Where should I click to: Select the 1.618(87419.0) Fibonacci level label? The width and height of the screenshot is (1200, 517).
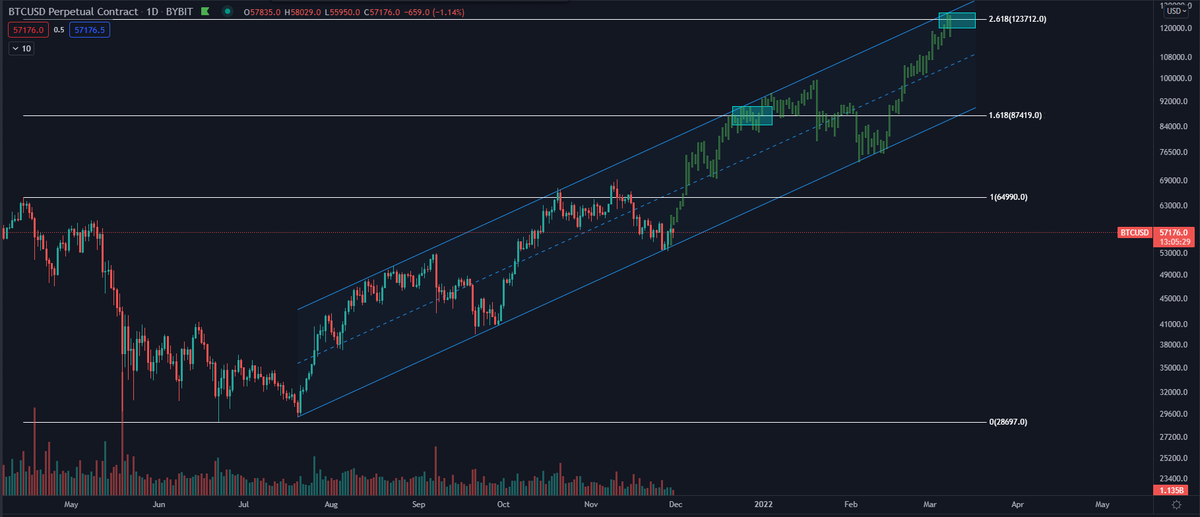coord(1015,115)
